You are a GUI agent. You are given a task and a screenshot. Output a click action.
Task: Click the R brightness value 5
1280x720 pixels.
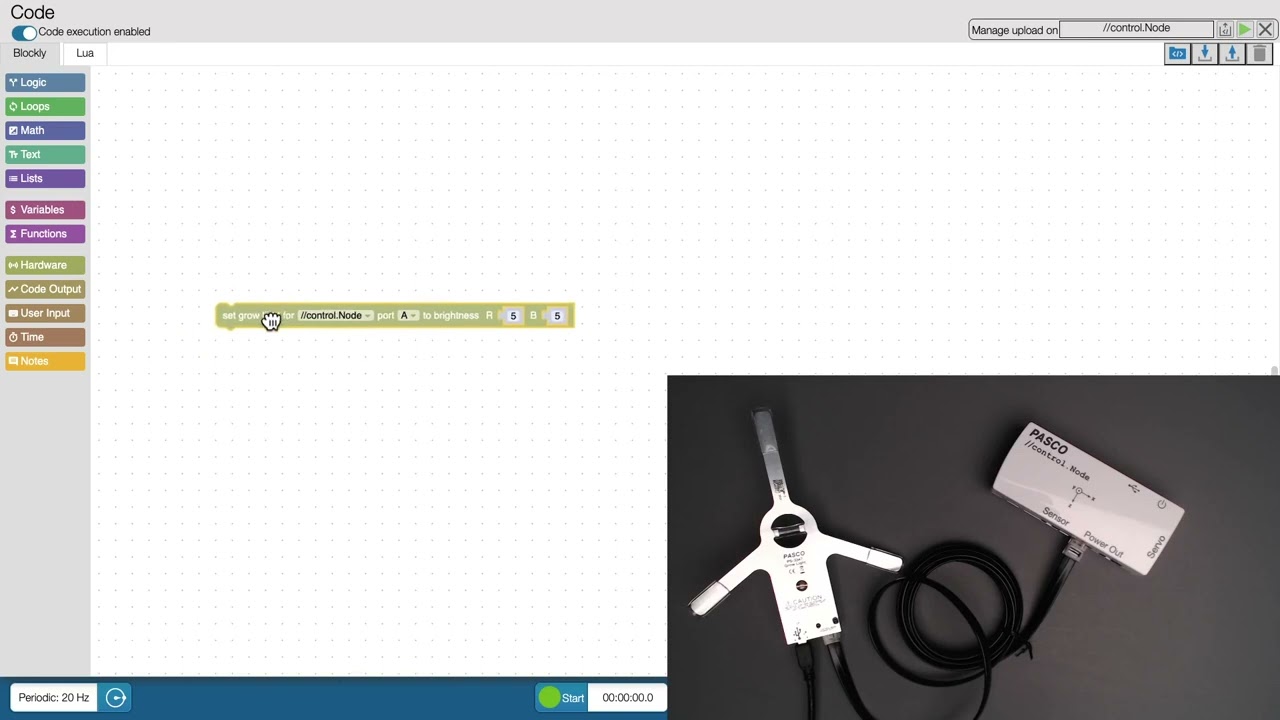(513, 316)
